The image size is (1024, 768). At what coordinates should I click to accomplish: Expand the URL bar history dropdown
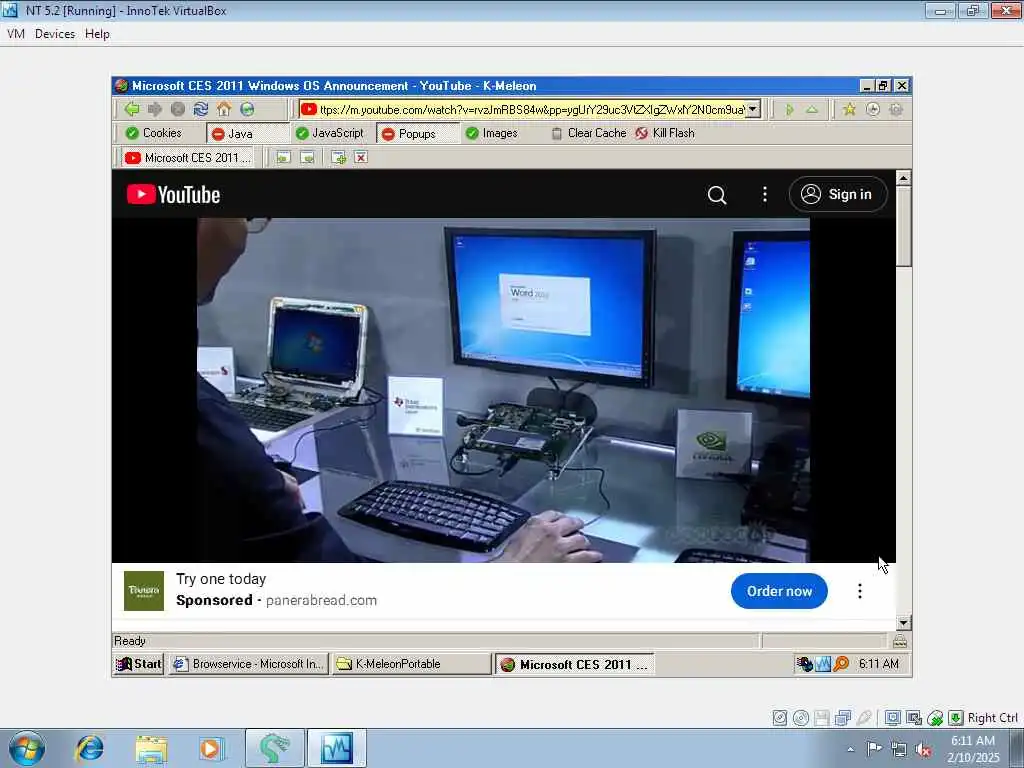point(753,109)
